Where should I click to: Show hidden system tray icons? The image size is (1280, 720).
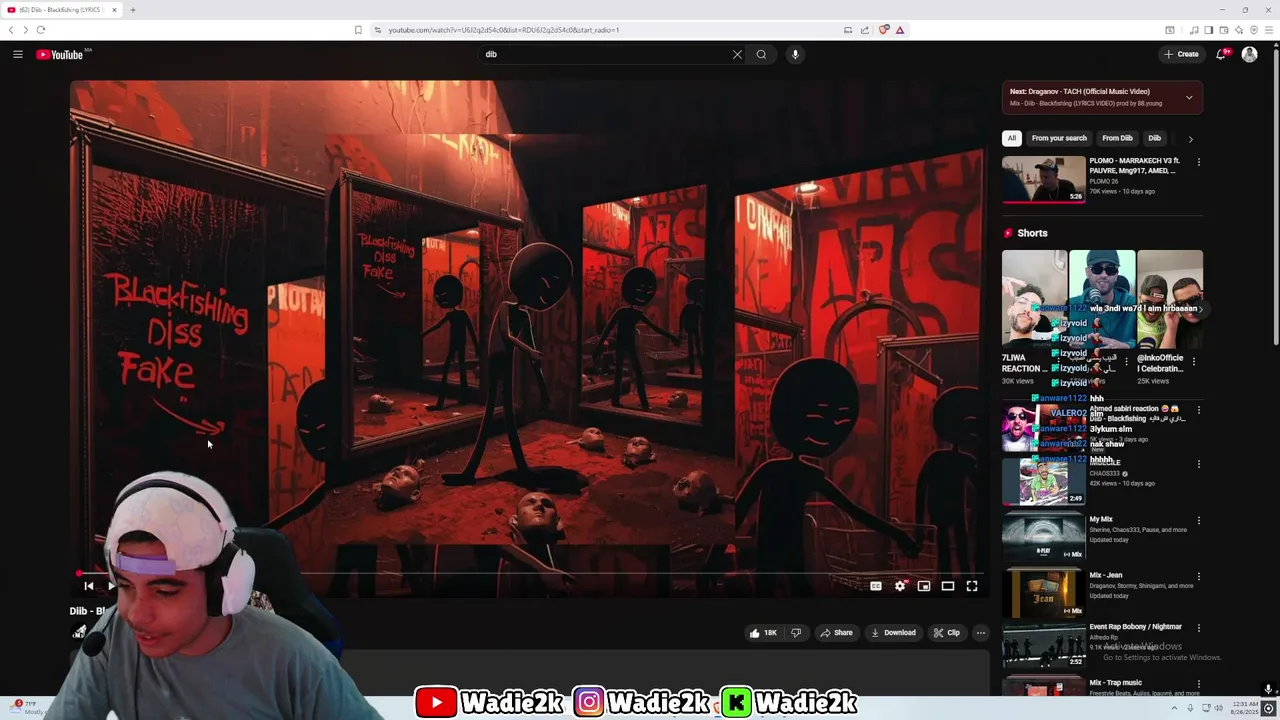point(1175,708)
